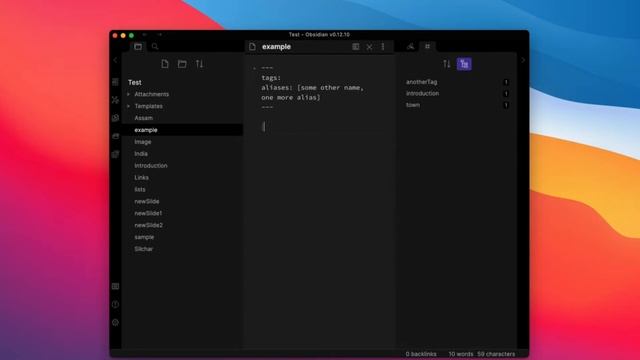Click on the aliases line in editor
640x360 pixels.
click(x=312, y=88)
